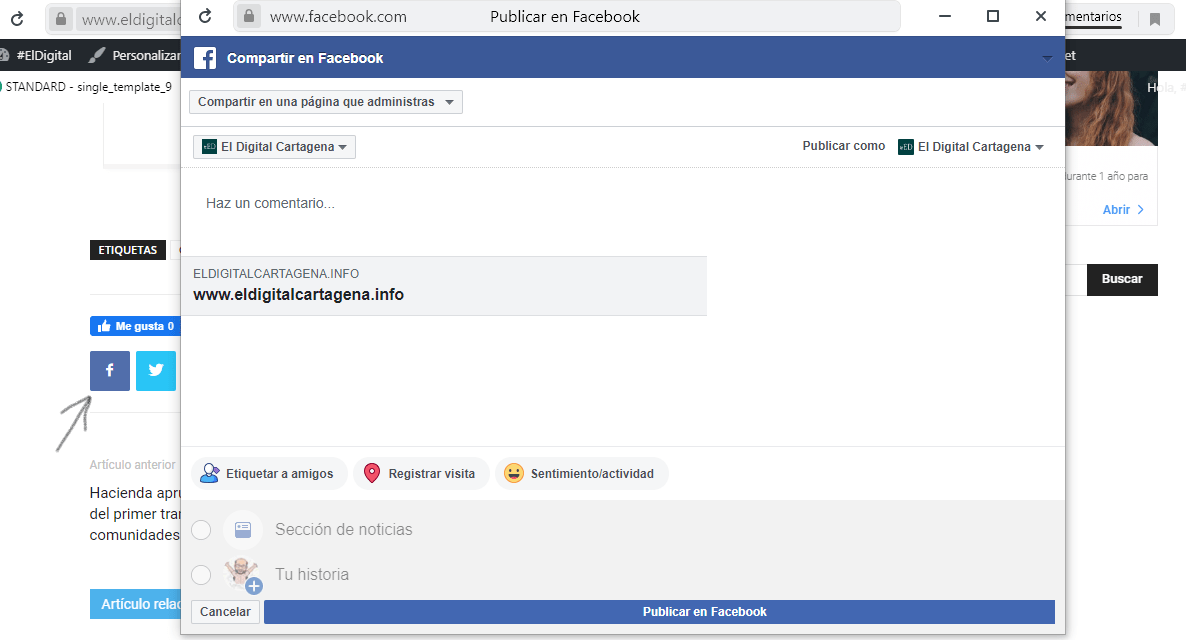1186x640 pixels.
Task: Click Personalizar in the background admin bar
Action: [x=135, y=55]
